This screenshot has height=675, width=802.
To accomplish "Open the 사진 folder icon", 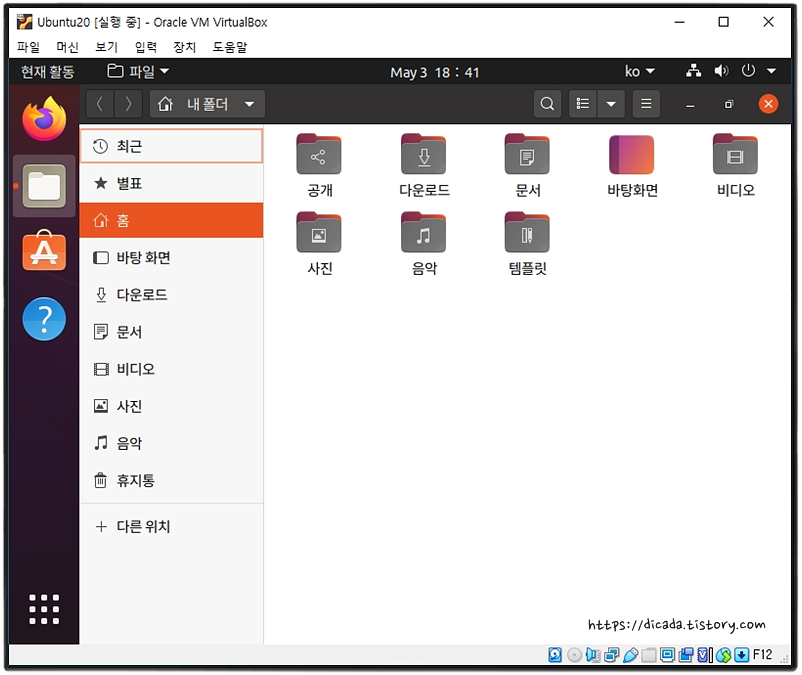I will 319,233.
